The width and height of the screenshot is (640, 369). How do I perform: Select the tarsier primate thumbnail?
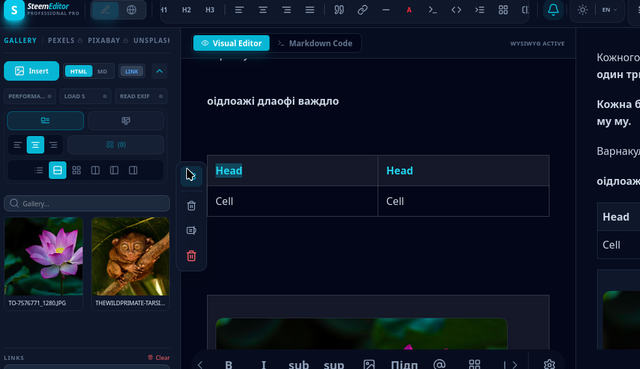(131, 256)
